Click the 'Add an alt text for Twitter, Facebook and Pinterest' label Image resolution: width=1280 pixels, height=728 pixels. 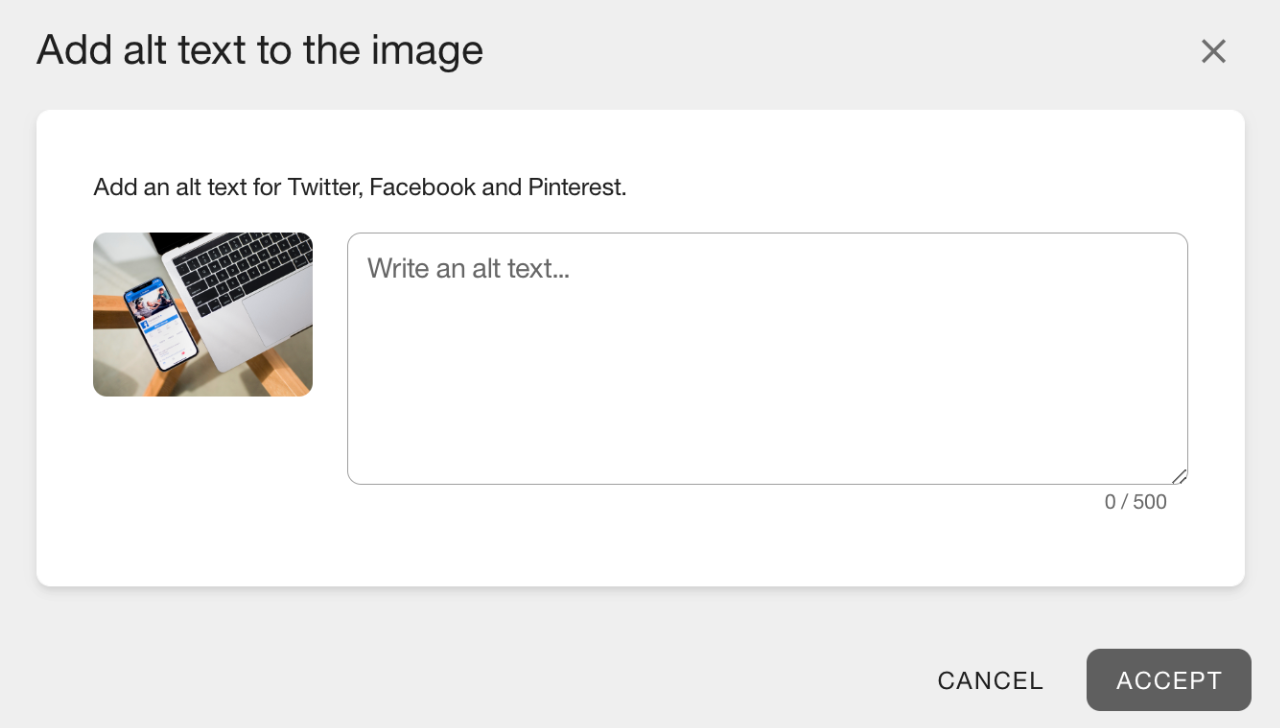[x=359, y=187]
